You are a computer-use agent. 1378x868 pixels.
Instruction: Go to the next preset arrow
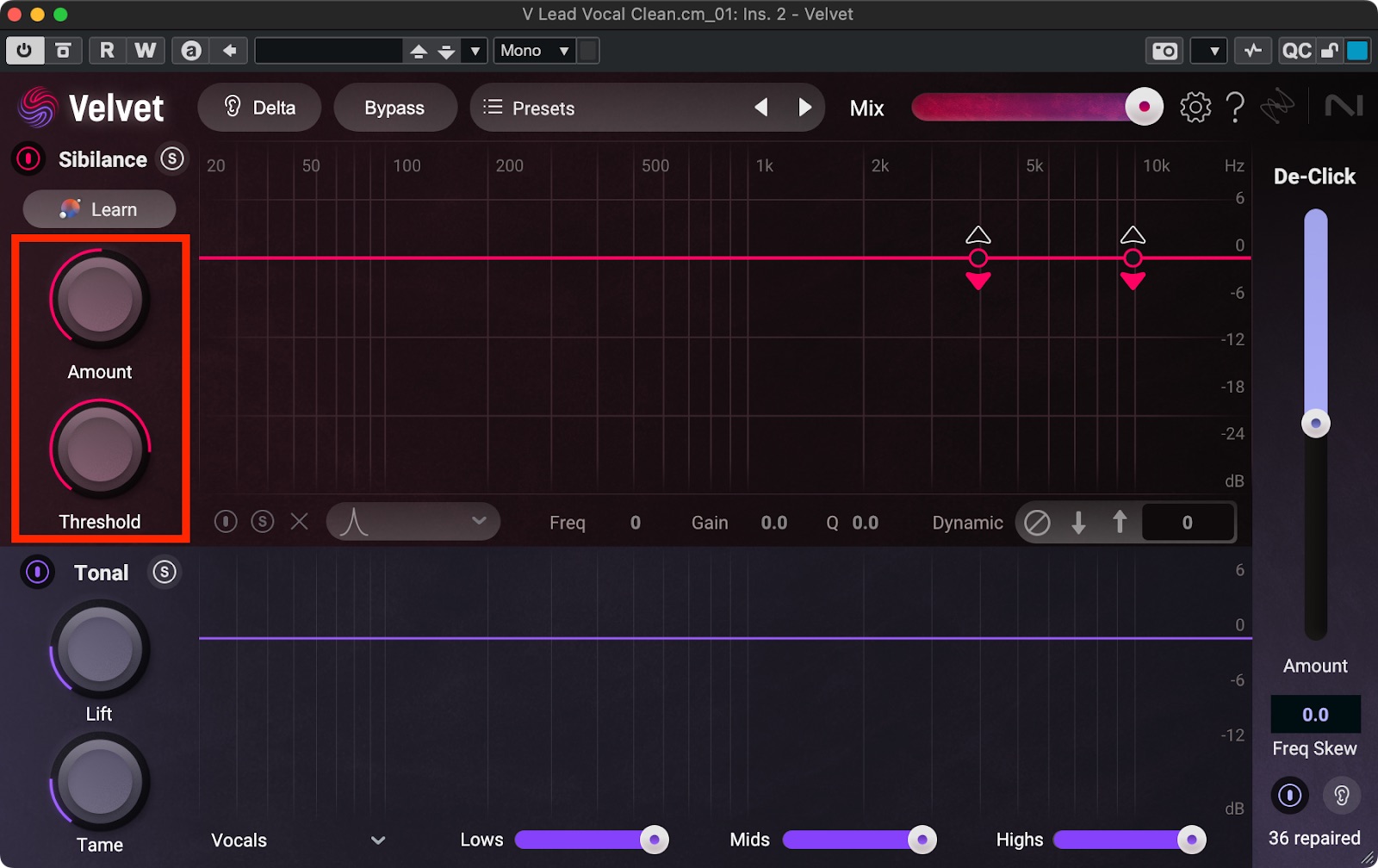[x=804, y=108]
